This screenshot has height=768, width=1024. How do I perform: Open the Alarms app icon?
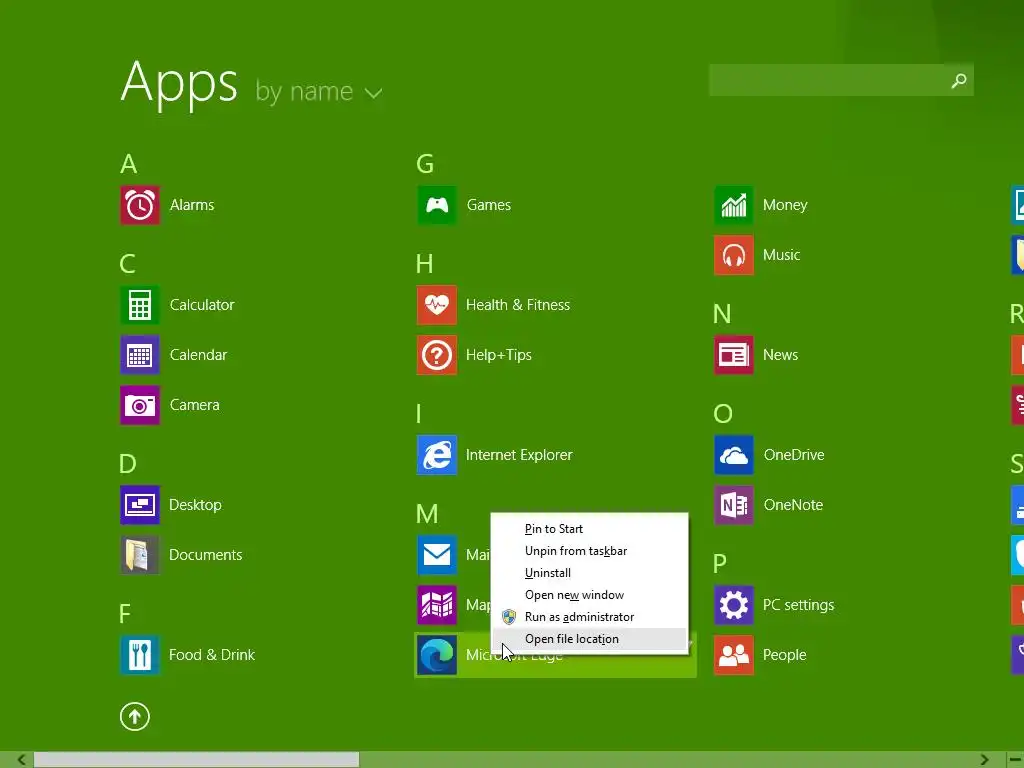coord(140,205)
